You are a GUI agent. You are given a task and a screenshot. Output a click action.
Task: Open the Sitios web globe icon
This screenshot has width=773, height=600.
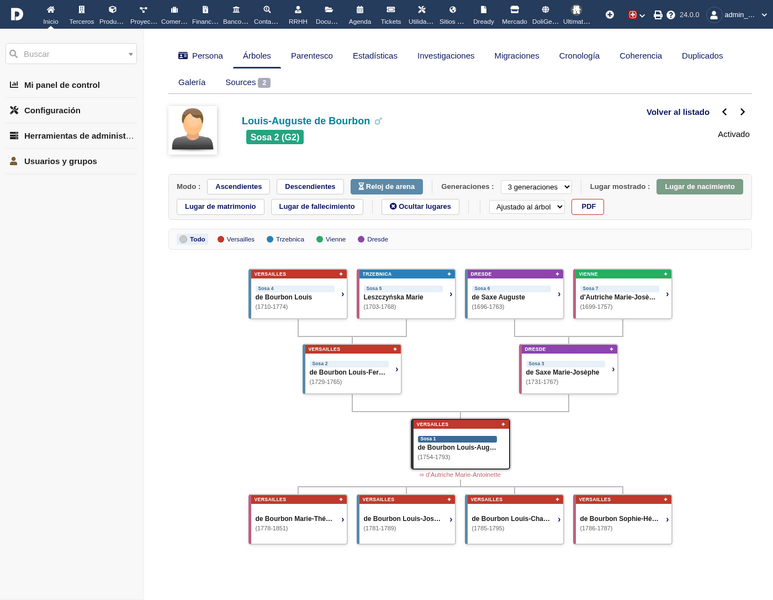[453, 9]
